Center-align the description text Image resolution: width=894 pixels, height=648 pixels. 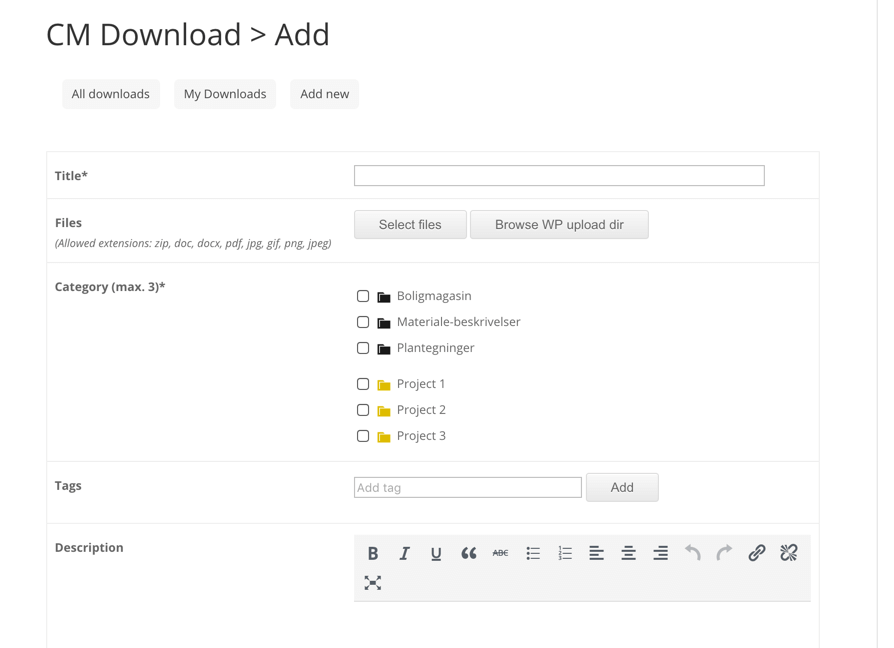tap(628, 553)
